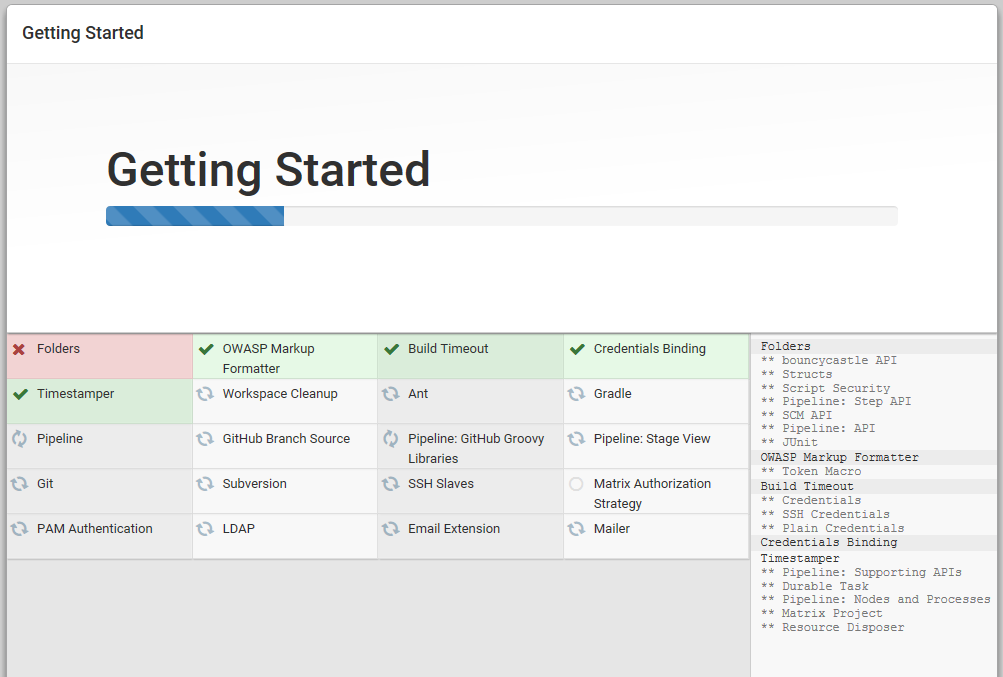Click the Folders heading in the log panel

(783, 346)
